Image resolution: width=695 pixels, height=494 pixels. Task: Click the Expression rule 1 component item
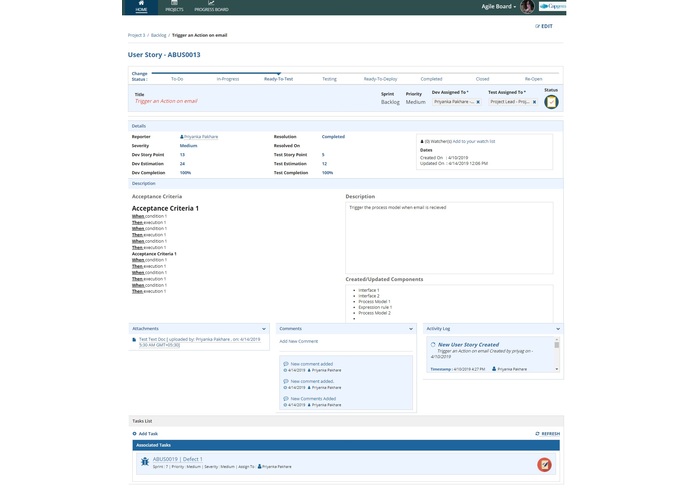click(x=375, y=307)
